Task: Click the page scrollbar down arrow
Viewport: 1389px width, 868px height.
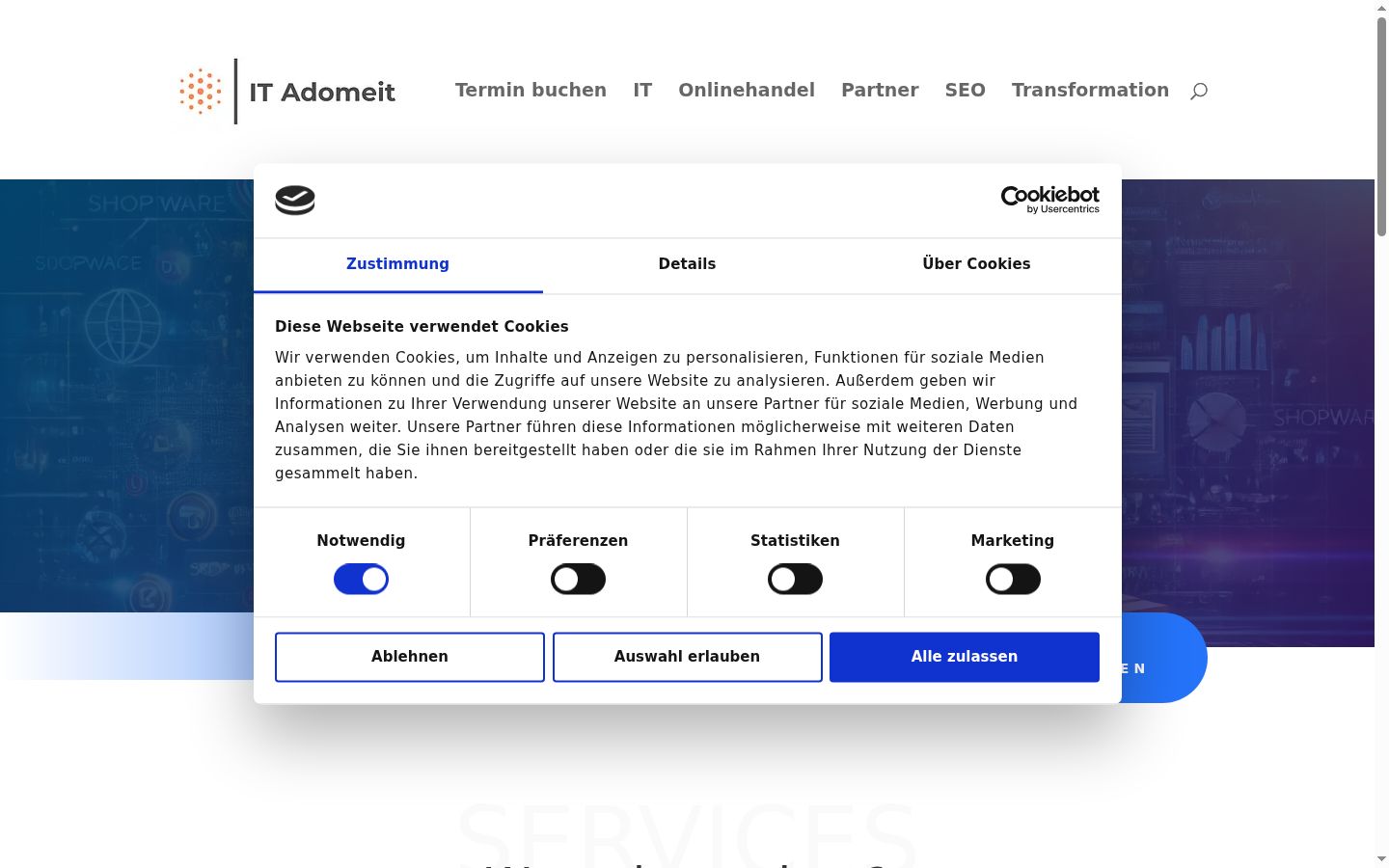Action: pyautogui.click(x=1381, y=858)
